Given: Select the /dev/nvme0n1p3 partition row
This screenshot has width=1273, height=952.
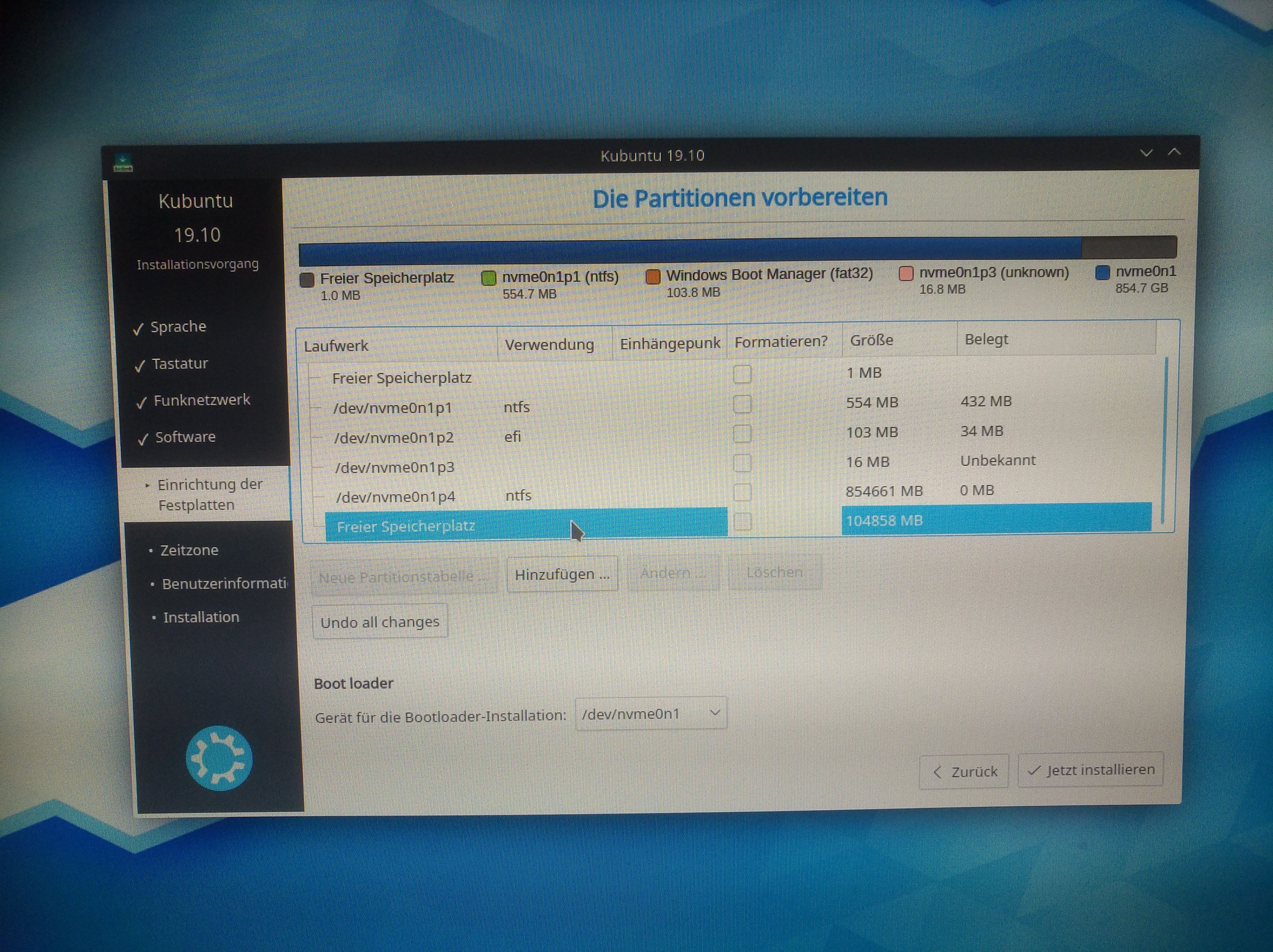Looking at the screenshot, I should pos(395,467).
